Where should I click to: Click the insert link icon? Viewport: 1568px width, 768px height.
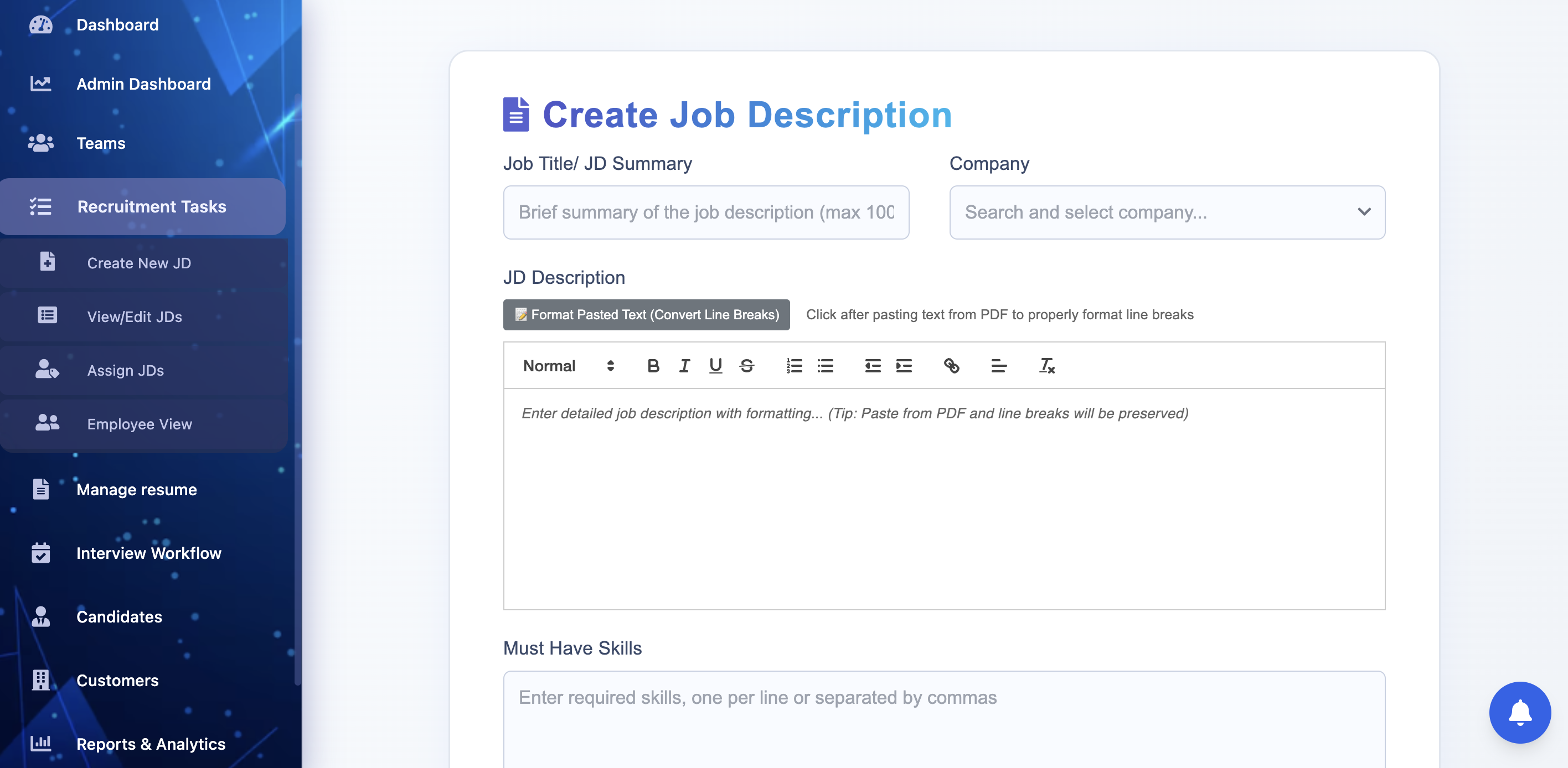pyautogui.click(x=951, y=365)
